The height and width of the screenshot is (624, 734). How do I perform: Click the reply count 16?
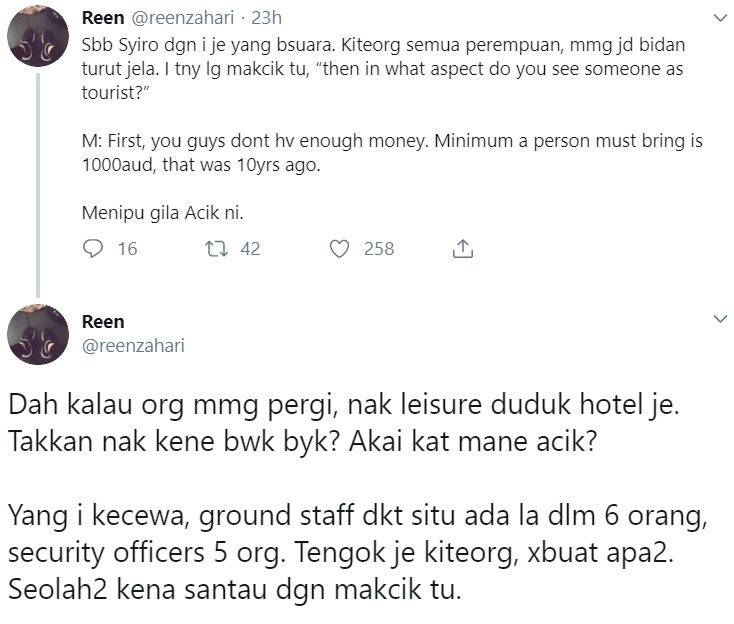pos(127,249)
